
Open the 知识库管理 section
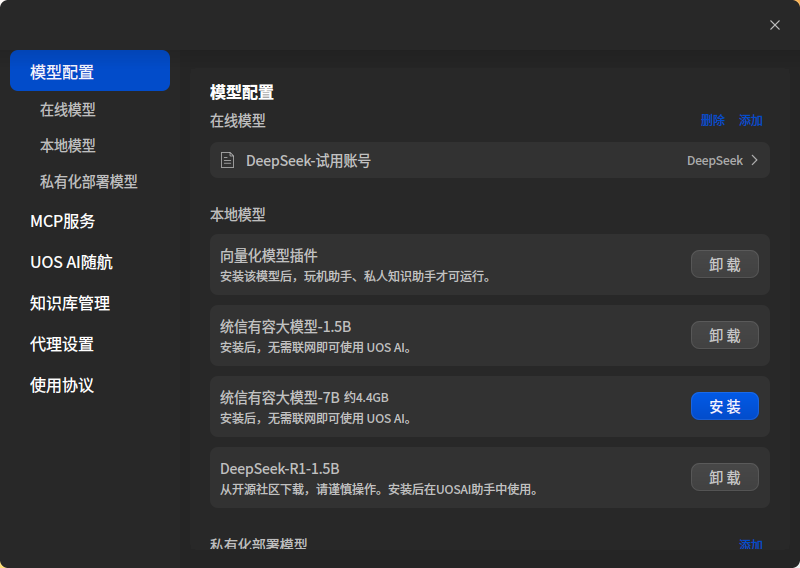(70, 303)
